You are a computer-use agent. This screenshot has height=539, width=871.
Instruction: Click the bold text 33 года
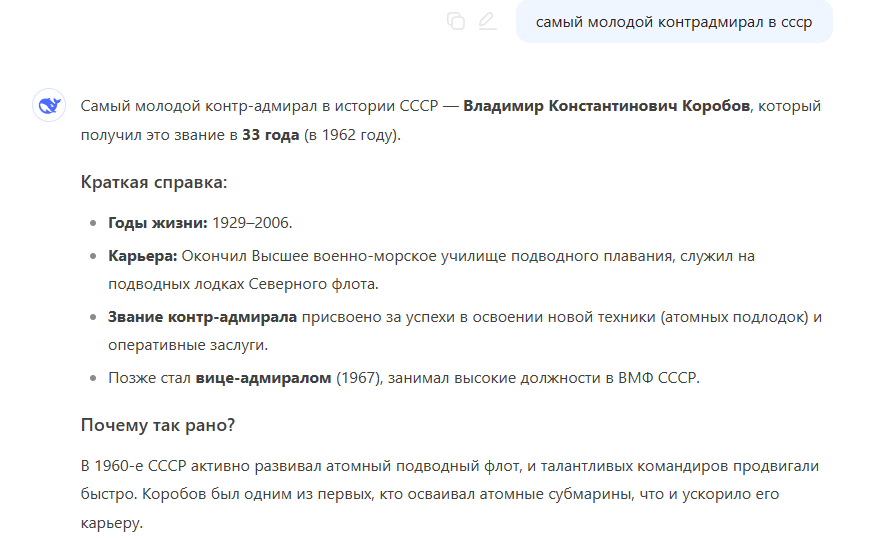pyautogui.click(x=271, y=135)
